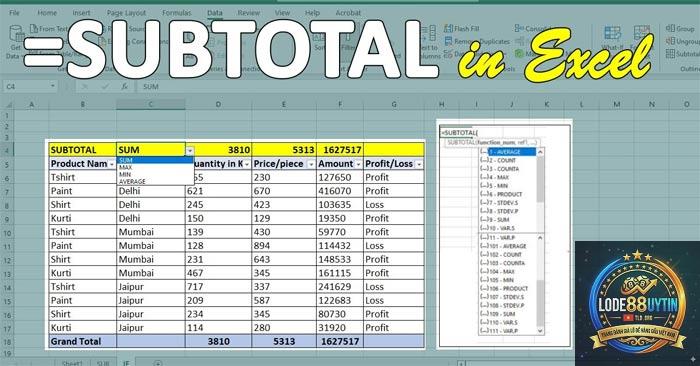This screenshot has width=700, height=366.
Task: Click the Ungroup outline icon
Action: [670, 41]
